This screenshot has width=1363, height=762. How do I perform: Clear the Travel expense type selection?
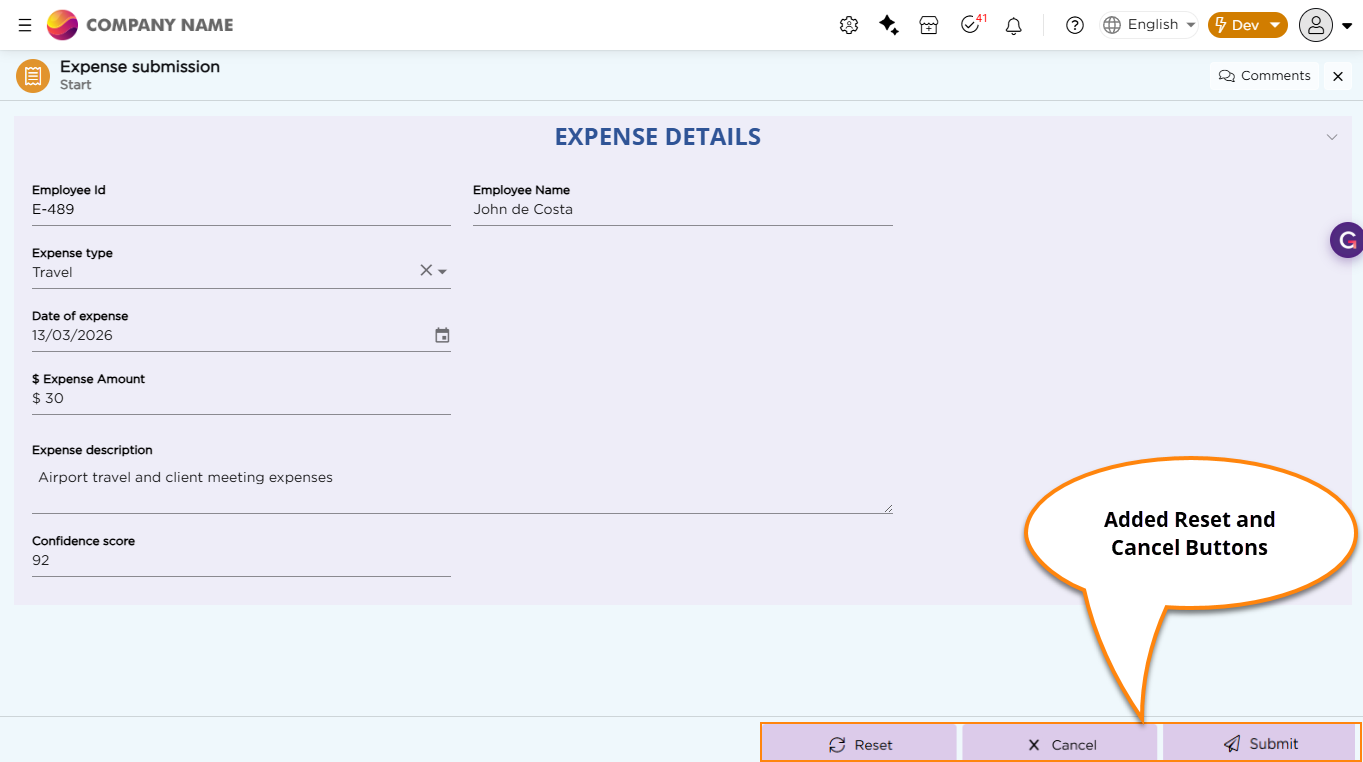point(425,270)
